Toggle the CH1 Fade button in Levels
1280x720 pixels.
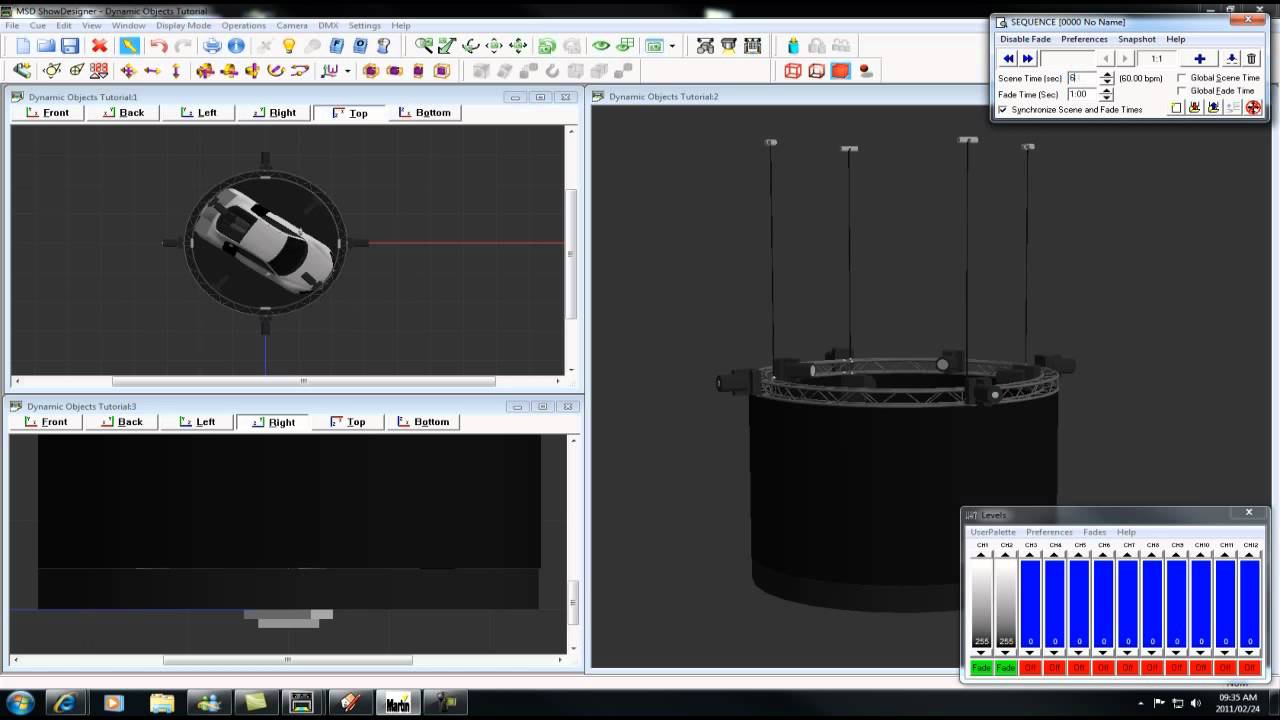[981, 668]
